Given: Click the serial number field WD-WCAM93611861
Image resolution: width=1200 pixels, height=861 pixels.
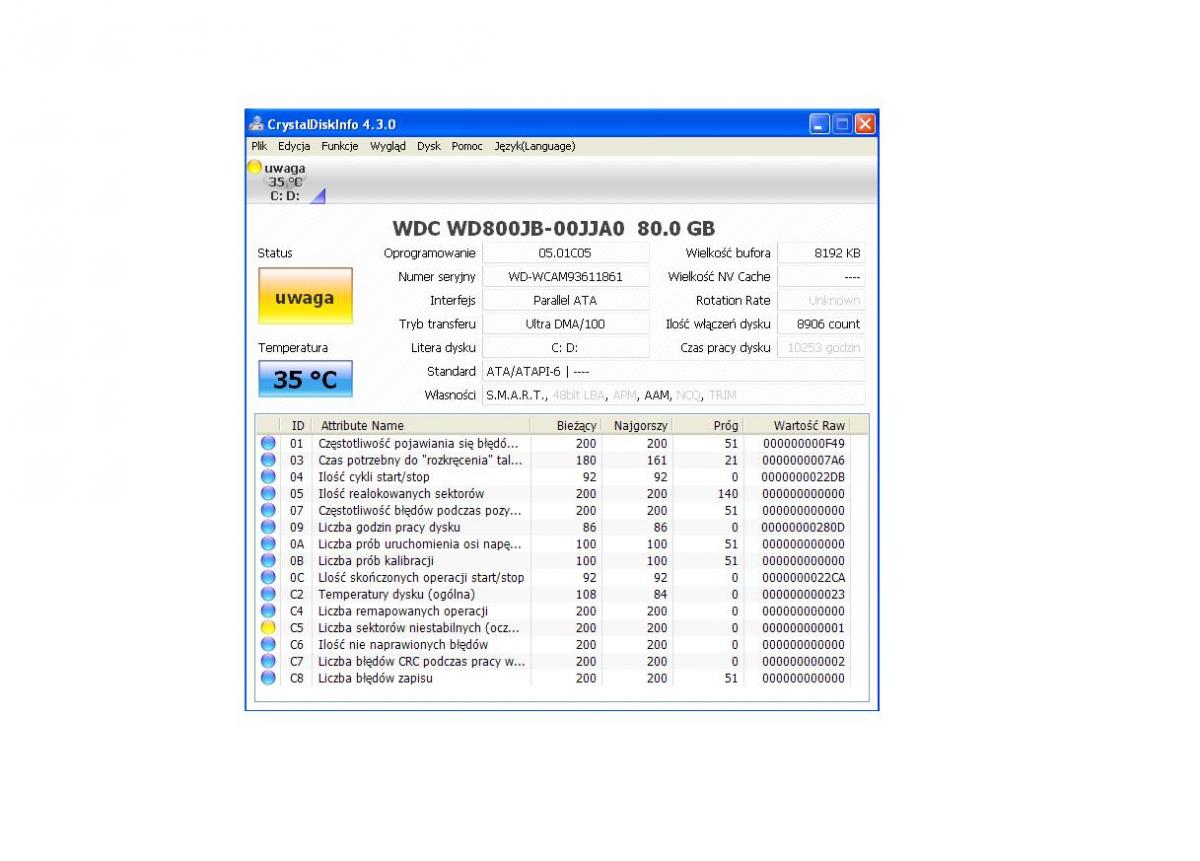Looking at the screenshot, I should pyautogui.click(x=565, y=277).
